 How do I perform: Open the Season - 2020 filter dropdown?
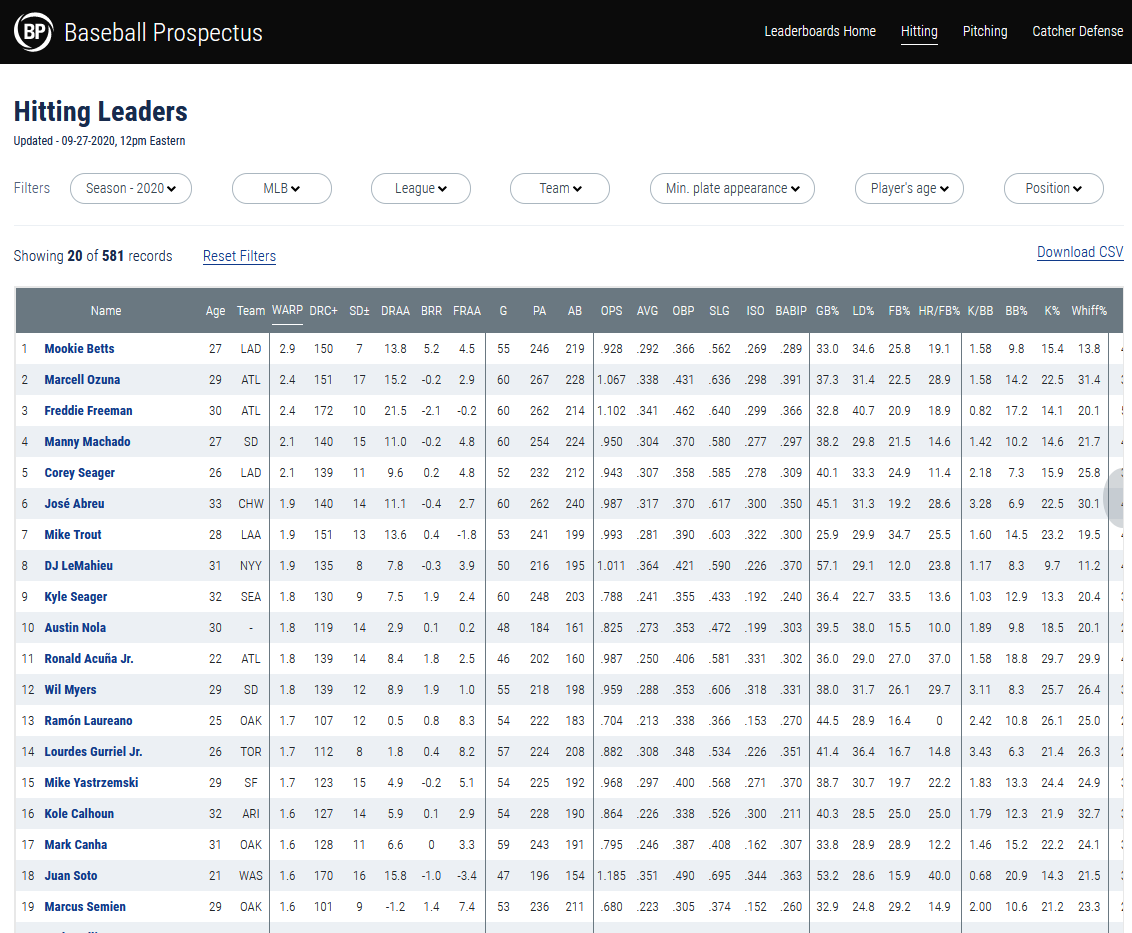tap(131, 188)
